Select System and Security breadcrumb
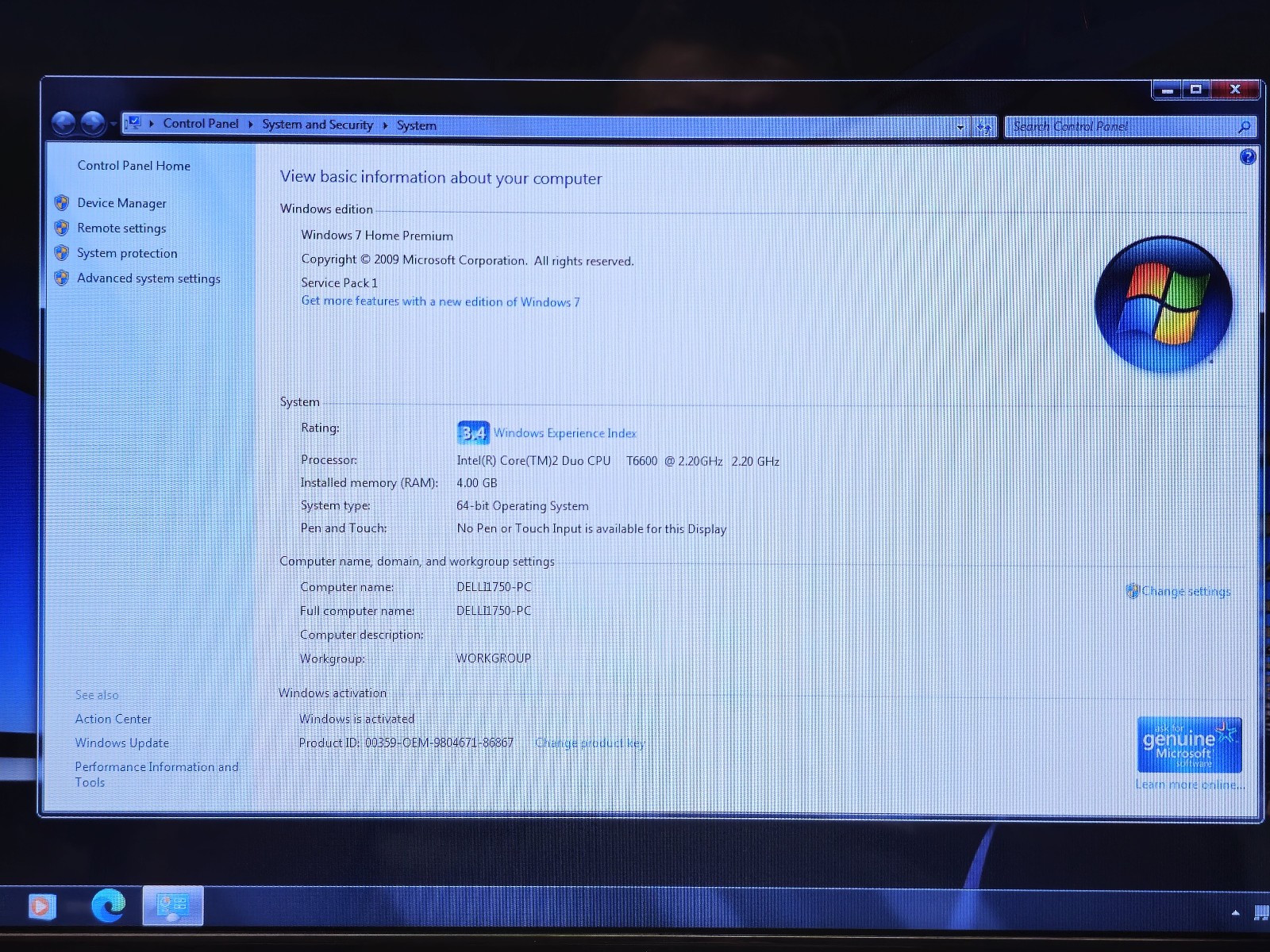Screen dimensions: 1270x952 pyautogui.click(x=317, y=125)
